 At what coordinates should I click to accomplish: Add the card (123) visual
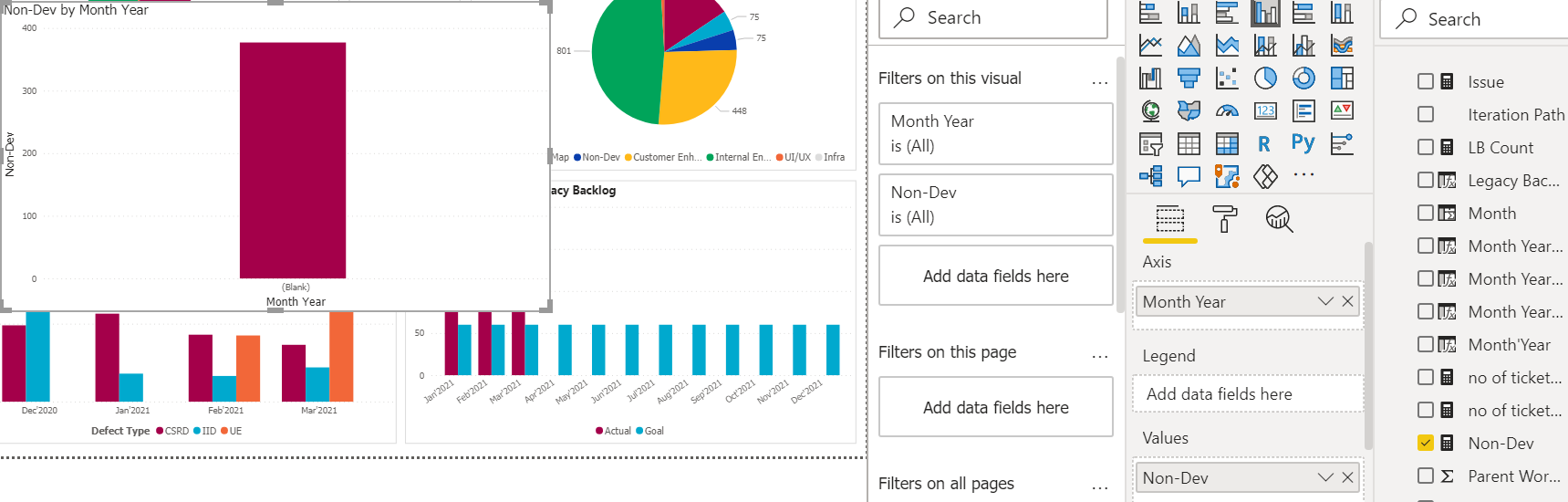[1265, 111]
